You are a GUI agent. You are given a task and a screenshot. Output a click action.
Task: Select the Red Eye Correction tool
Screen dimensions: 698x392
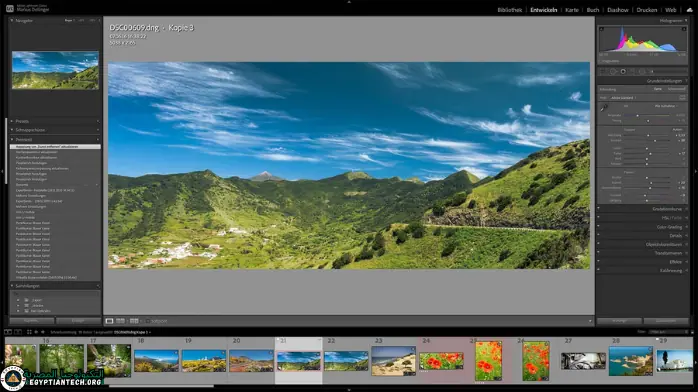(x=623, y=71)
